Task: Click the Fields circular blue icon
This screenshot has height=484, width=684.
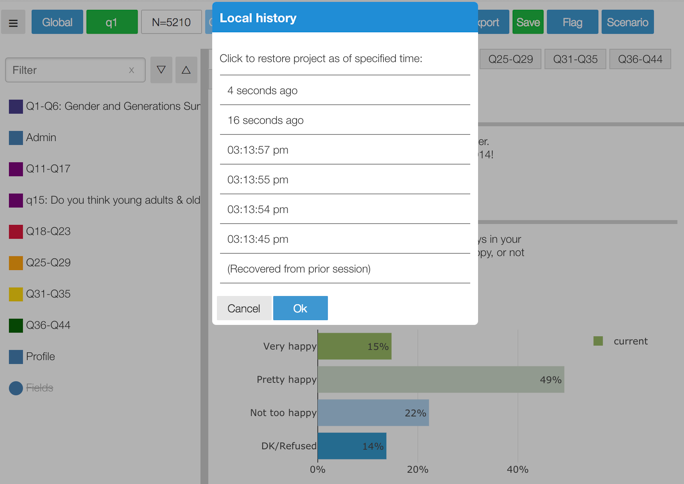Action: pyautogui.click(x=16, y=388)
